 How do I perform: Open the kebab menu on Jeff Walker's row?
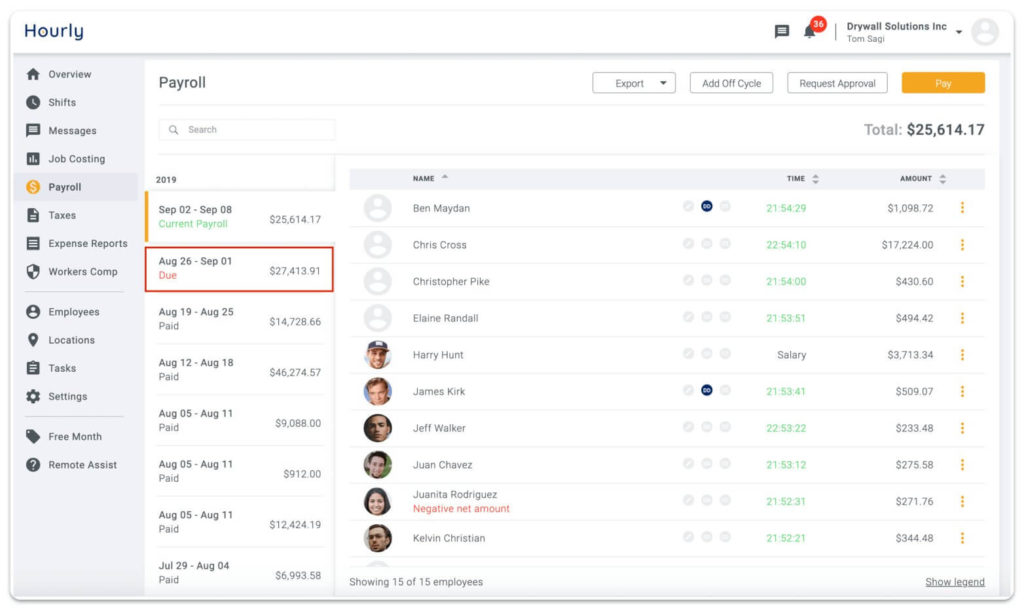[963, 428]
